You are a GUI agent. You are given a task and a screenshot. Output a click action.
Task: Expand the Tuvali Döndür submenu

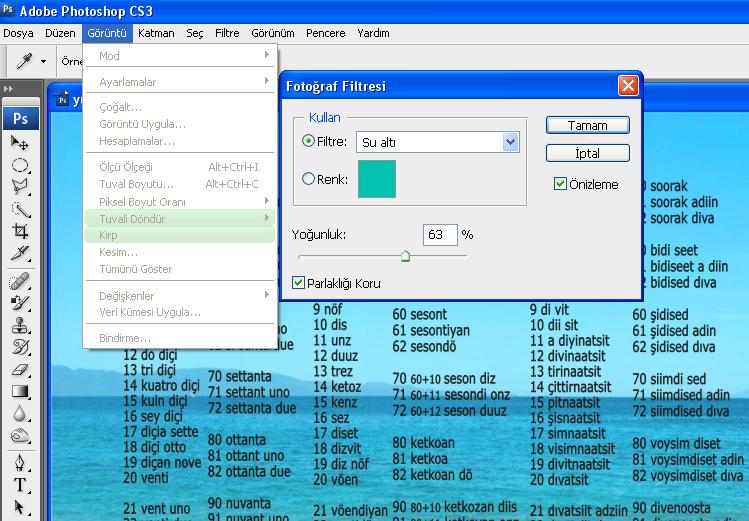tap(180, 218)
